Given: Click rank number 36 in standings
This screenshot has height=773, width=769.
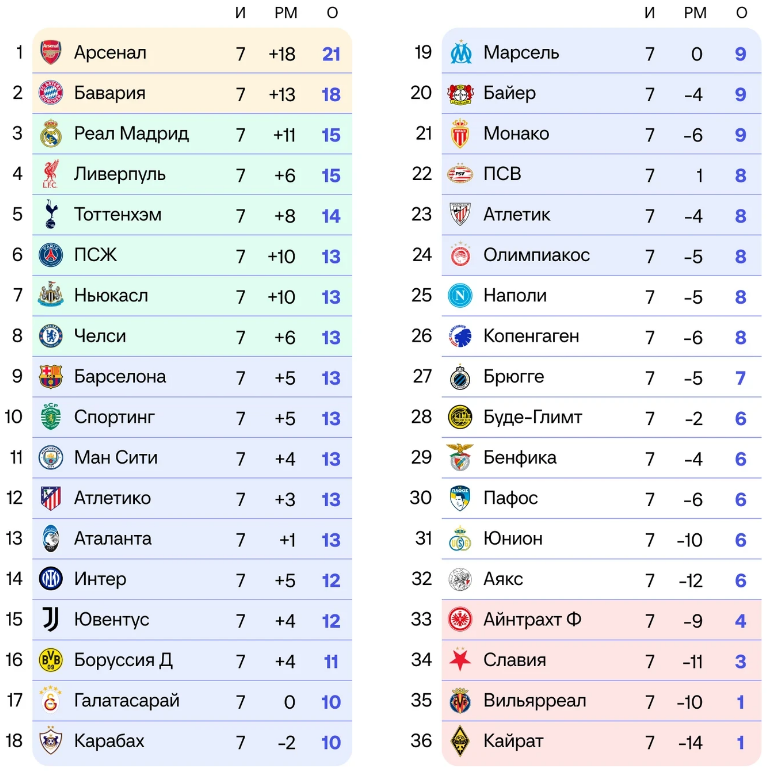Looking at the screenshot, I should 421,742.
